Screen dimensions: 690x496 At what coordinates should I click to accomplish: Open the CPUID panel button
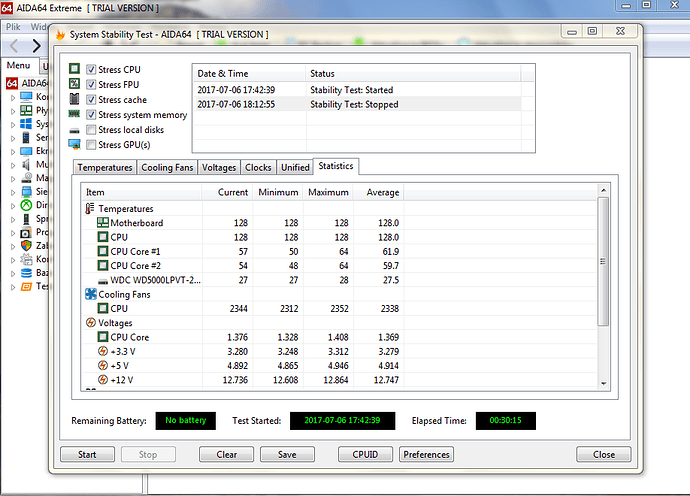coord(365,454)
